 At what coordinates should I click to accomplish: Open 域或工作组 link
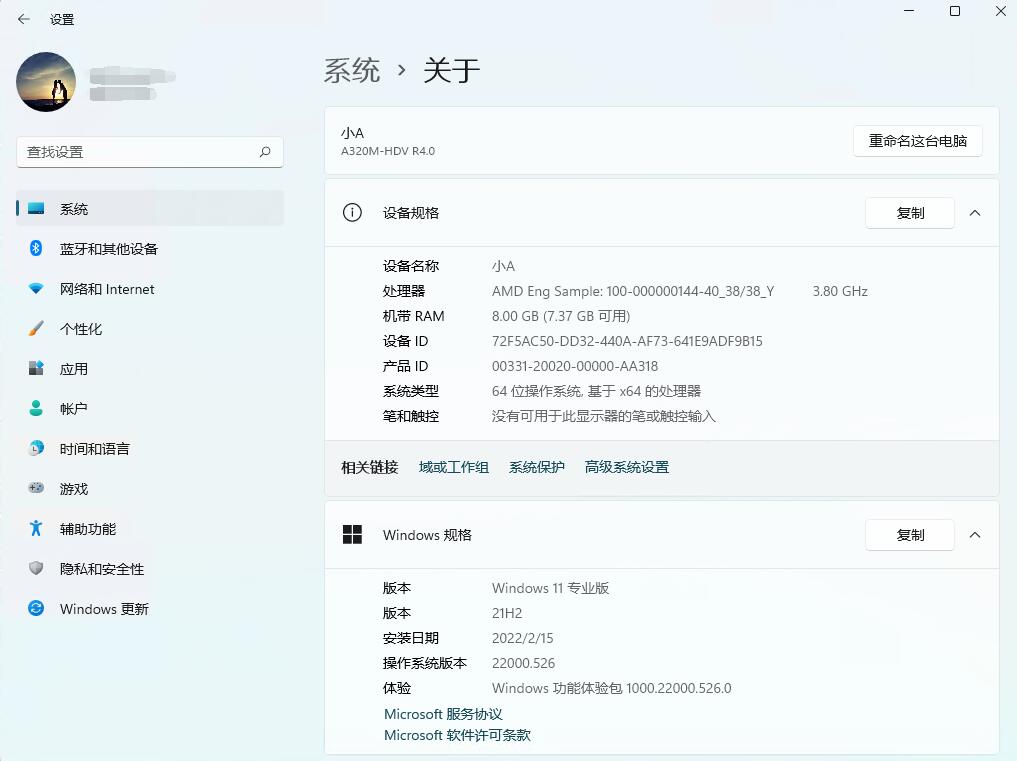tap(453, 467)
